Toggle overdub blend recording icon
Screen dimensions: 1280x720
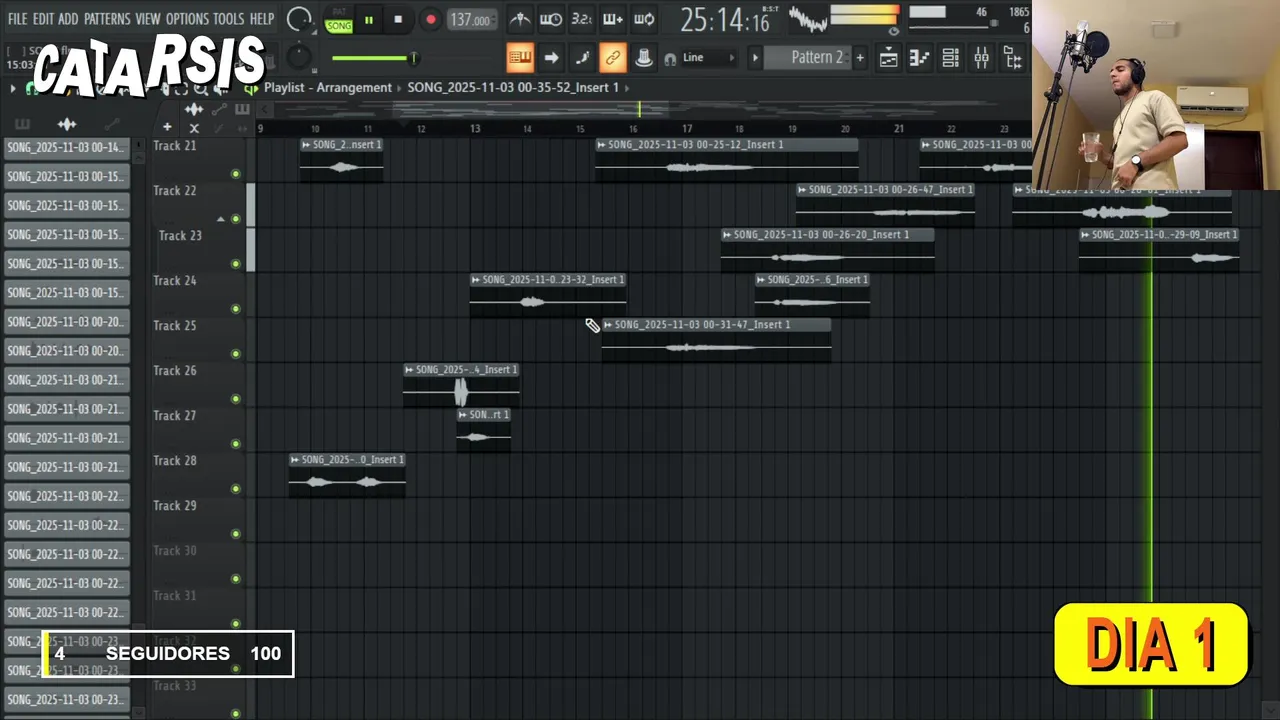(x=613, y=19)
